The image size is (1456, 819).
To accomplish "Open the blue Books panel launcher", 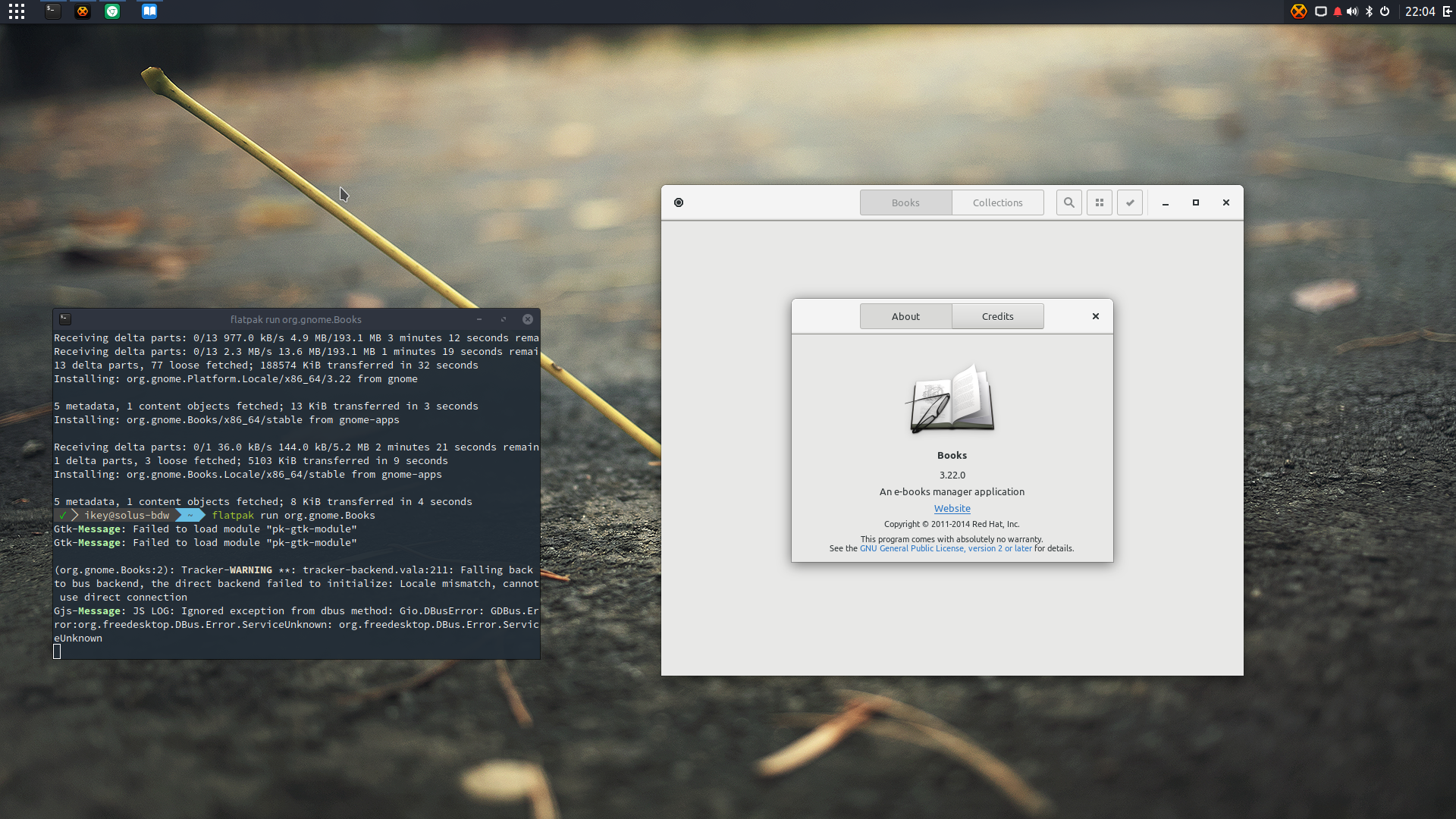I will [149, 11].
